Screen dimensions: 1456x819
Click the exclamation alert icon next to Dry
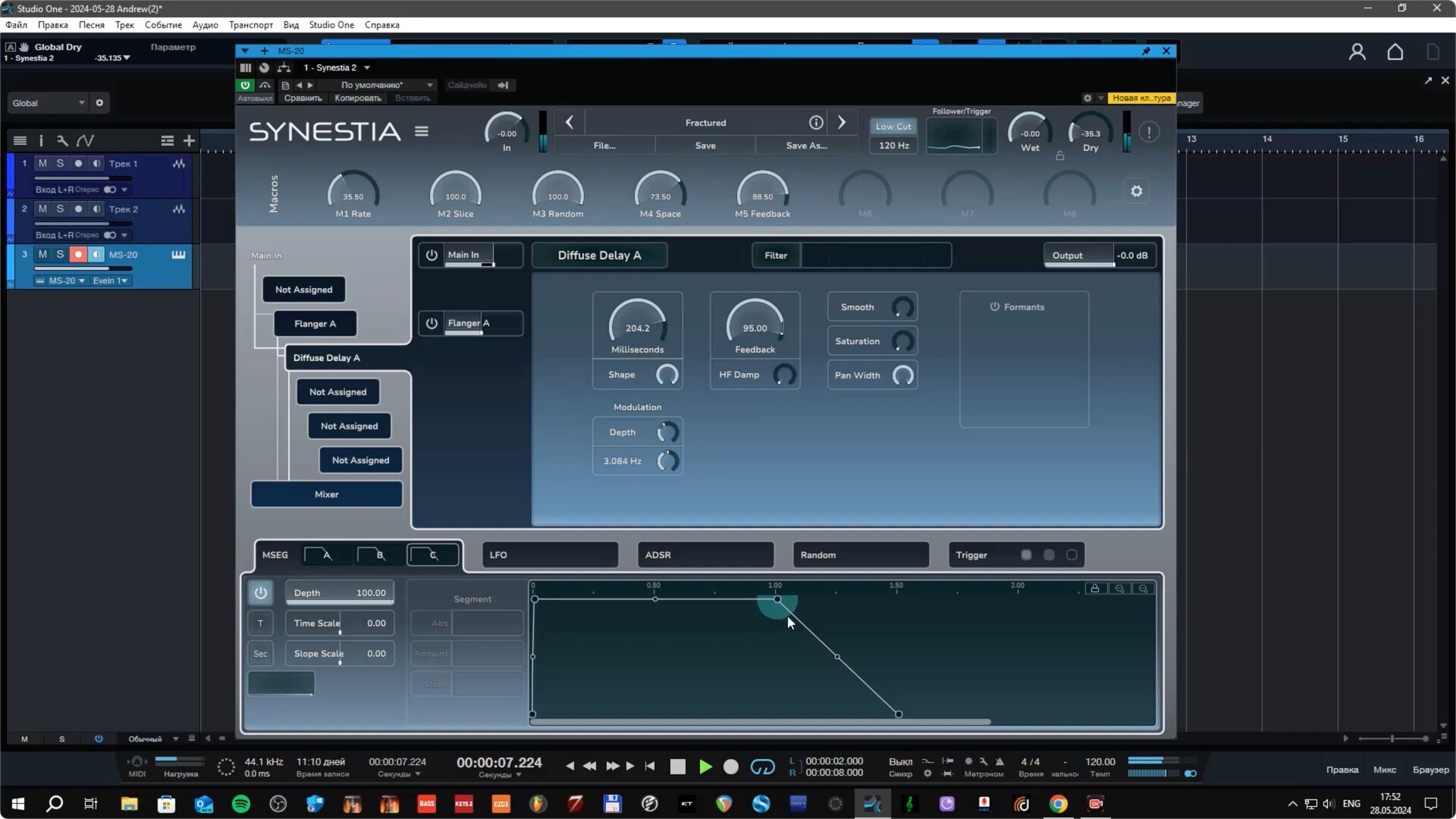coord(1149,132)
